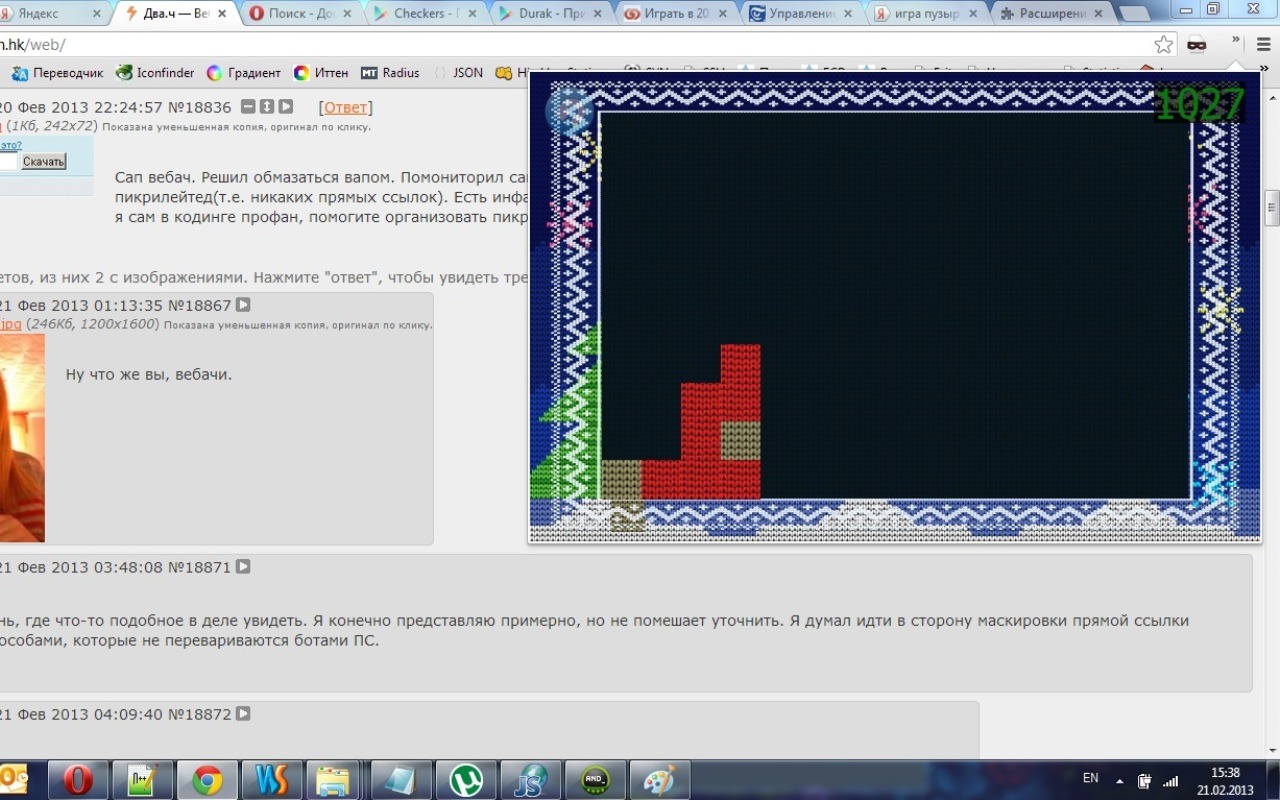The width and height of the screenshot is (1280, 800).
Task: Click the tan block at the bottom left
Action: pyautogui.click(x=621, y=480)
